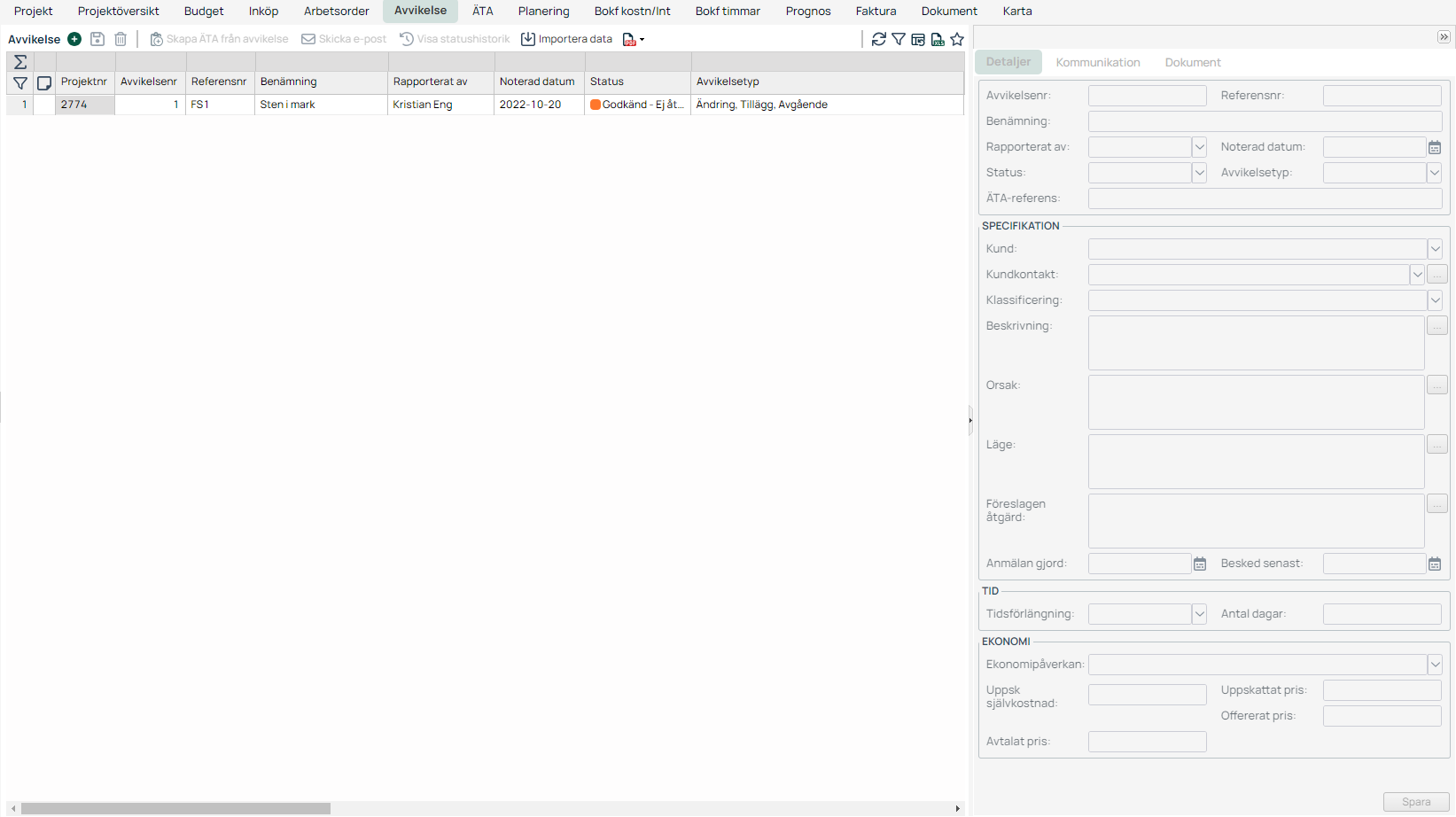The width and height of the screenshot is (1456, 817).
Task: Click the Beskrivning text area
Action: pos(1256,343)
